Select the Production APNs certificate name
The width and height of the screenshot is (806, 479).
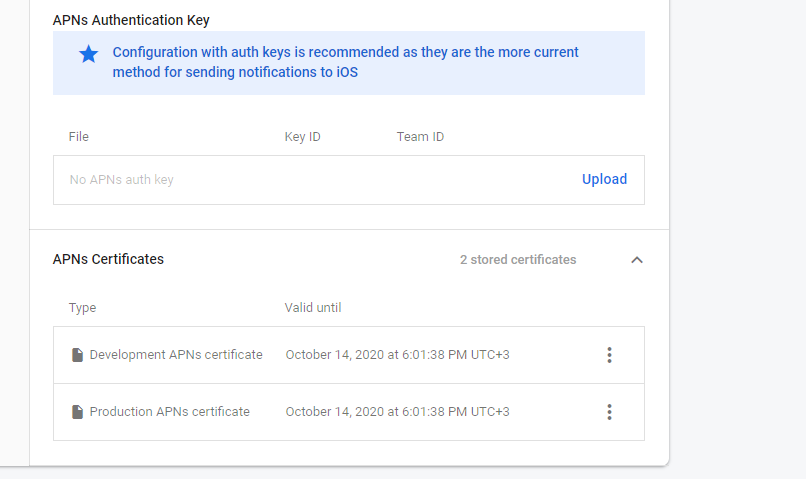(170, 412)
